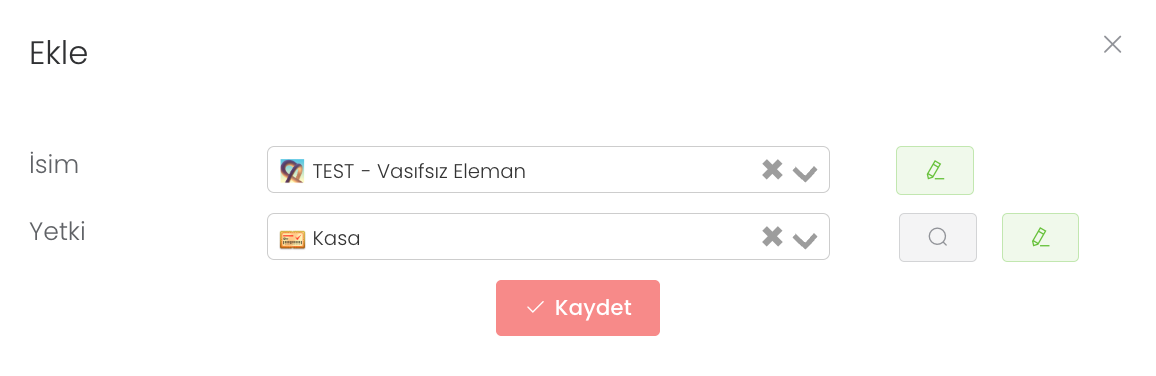This screenshot has height=376, width=1156.
Task: Click the green pencil edit button beside İsim
Action: [x=935, y=170]
